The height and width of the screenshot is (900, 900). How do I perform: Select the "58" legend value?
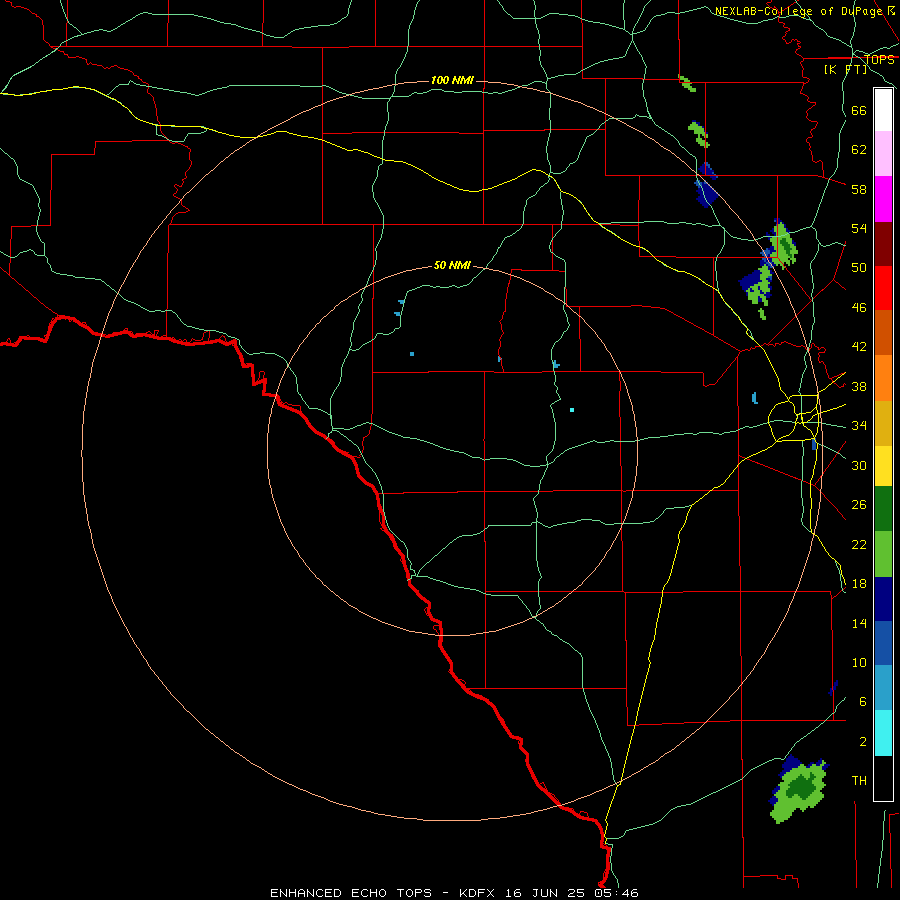[859, 189]
